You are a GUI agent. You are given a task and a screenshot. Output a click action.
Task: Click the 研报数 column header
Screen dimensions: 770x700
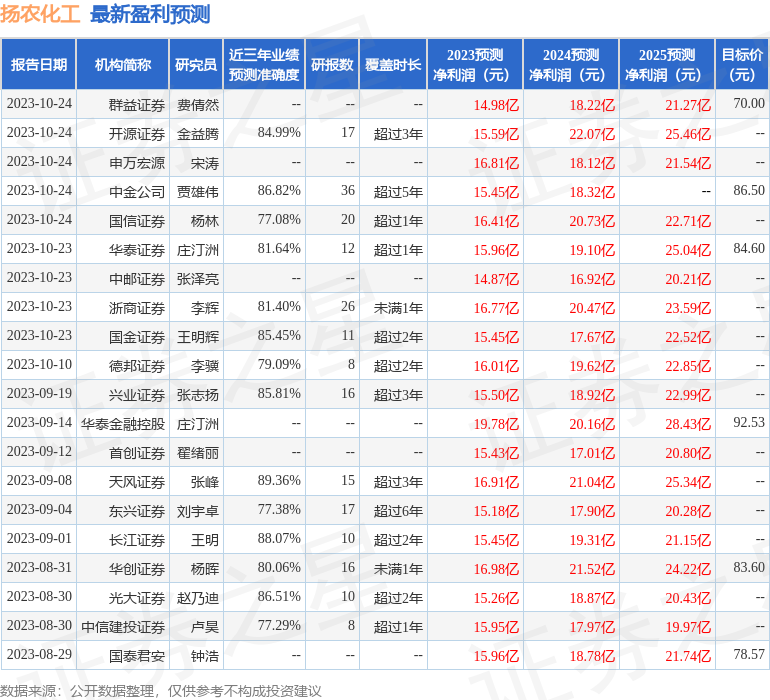(332, 64)
